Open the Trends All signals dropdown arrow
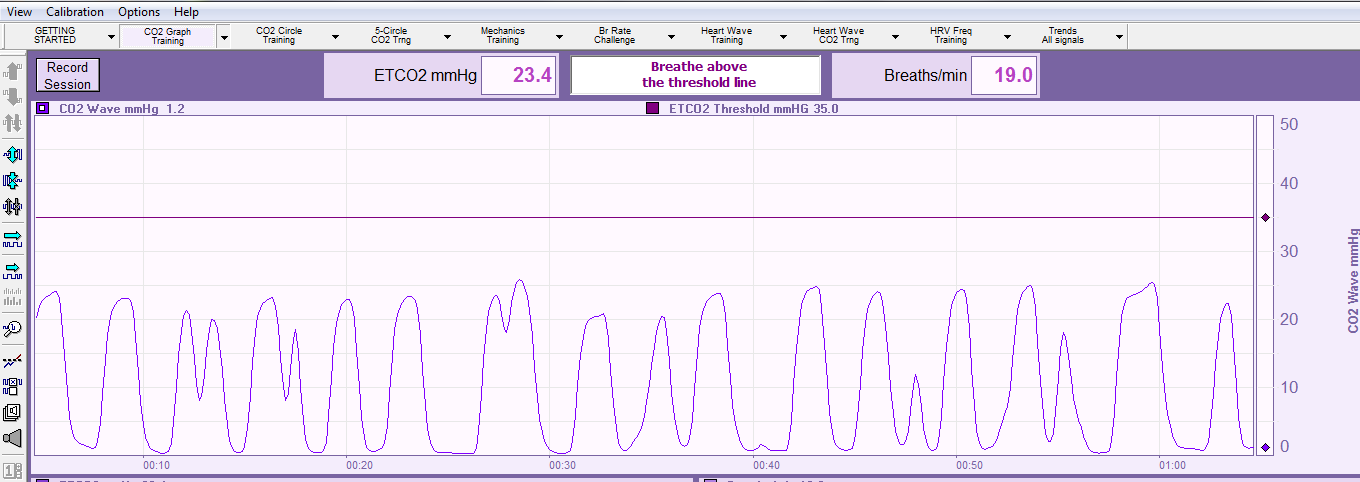The image size is (1360, 482). coord(1120,36)
